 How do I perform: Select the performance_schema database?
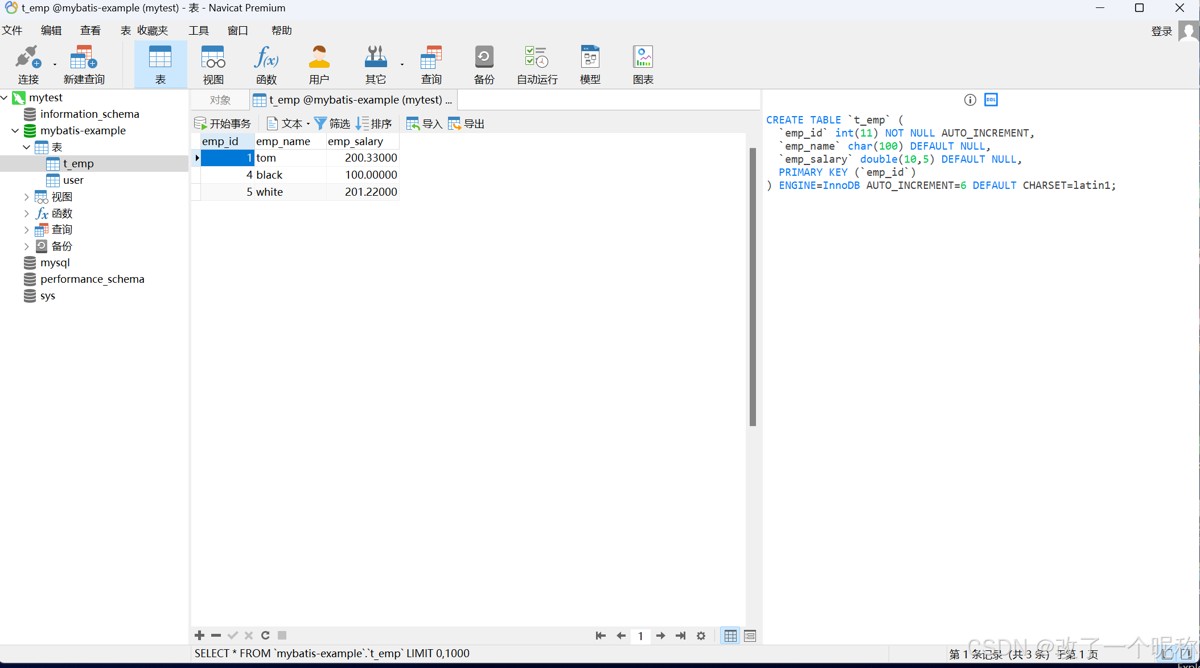click(x=92, y=279)
